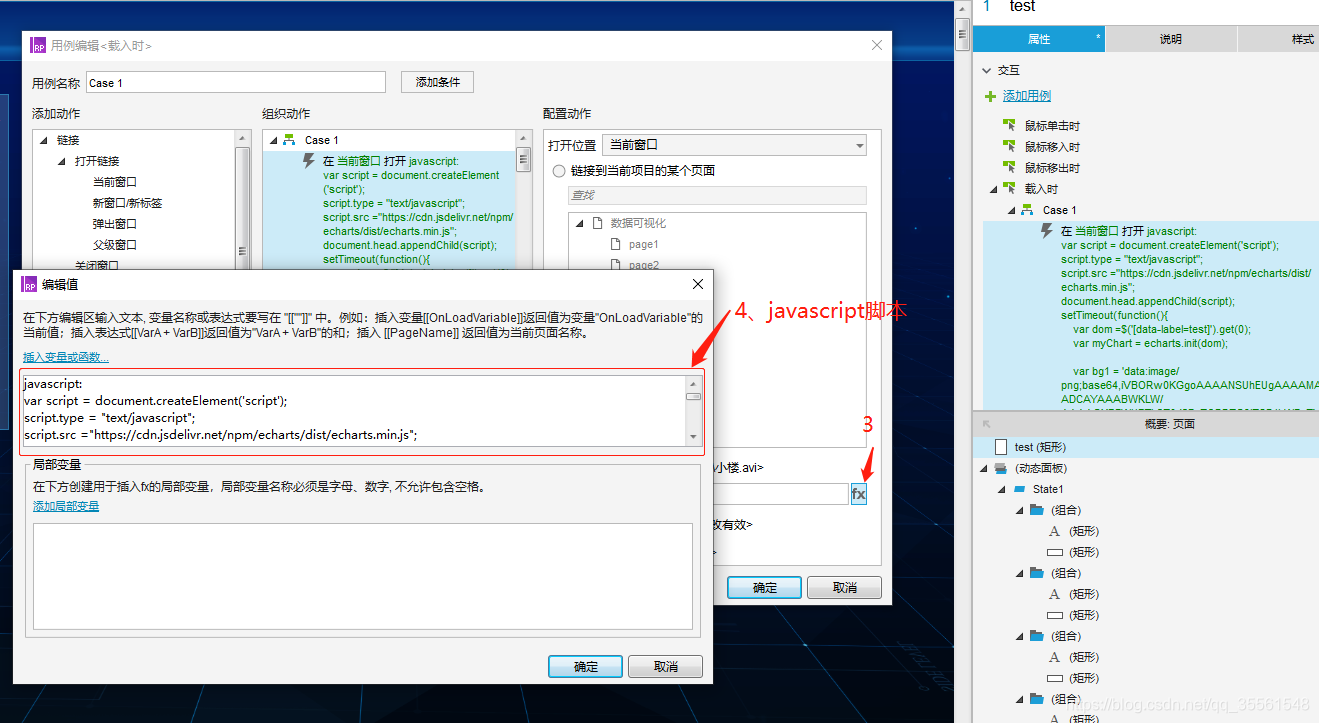
Task: Select 弹出窗口 in the 添加动作 list
Action: (x=115, y=224)
